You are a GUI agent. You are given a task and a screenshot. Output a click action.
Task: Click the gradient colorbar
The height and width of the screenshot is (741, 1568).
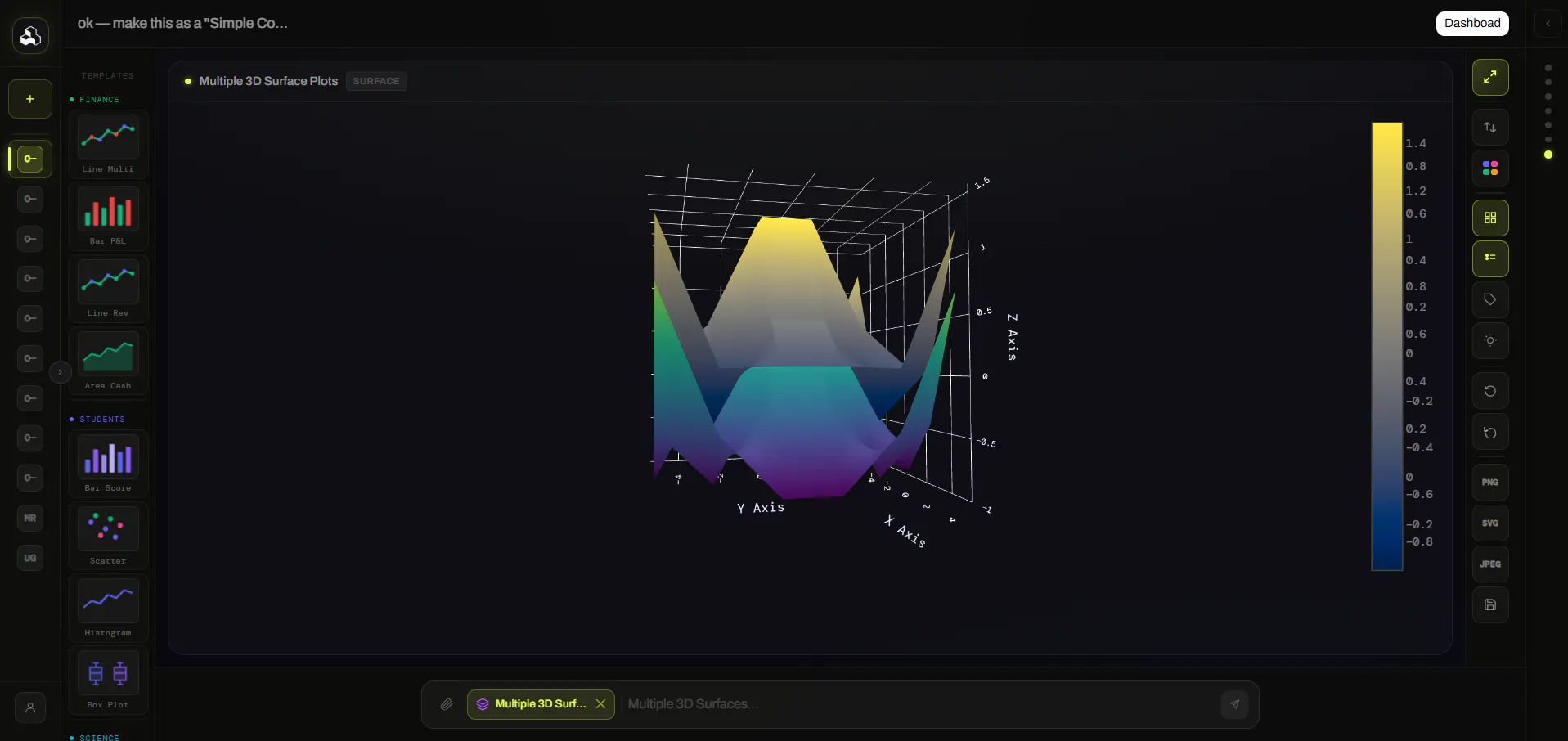click(x=1386, y=346)
